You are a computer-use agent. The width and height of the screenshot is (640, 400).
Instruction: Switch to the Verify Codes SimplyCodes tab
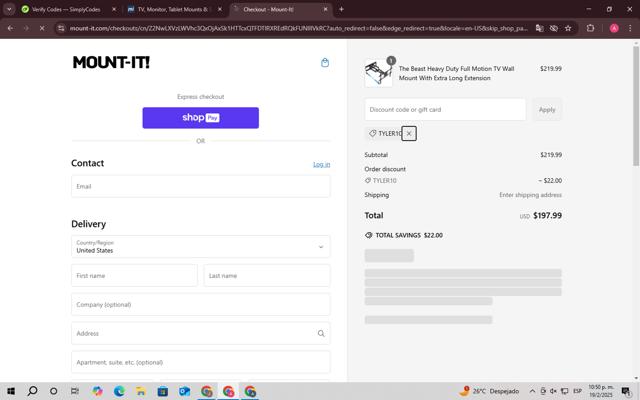65,9
